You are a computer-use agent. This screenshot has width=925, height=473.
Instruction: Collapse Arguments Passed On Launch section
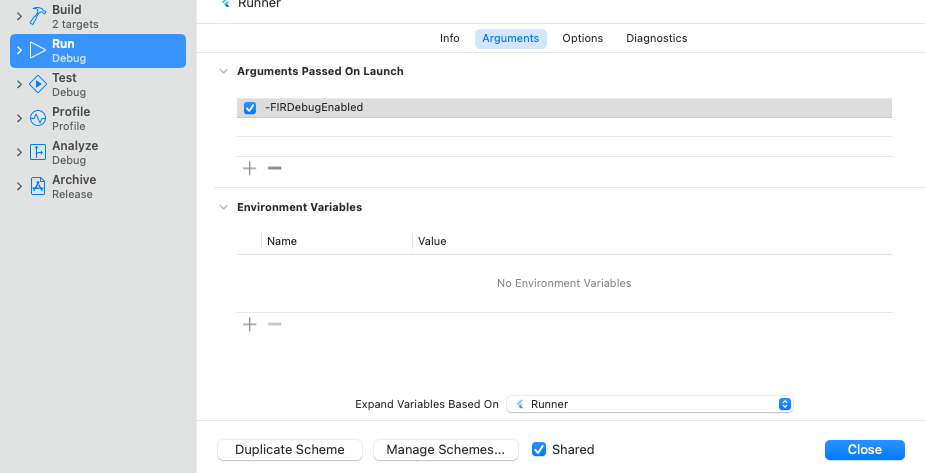[x=224, y=71]
